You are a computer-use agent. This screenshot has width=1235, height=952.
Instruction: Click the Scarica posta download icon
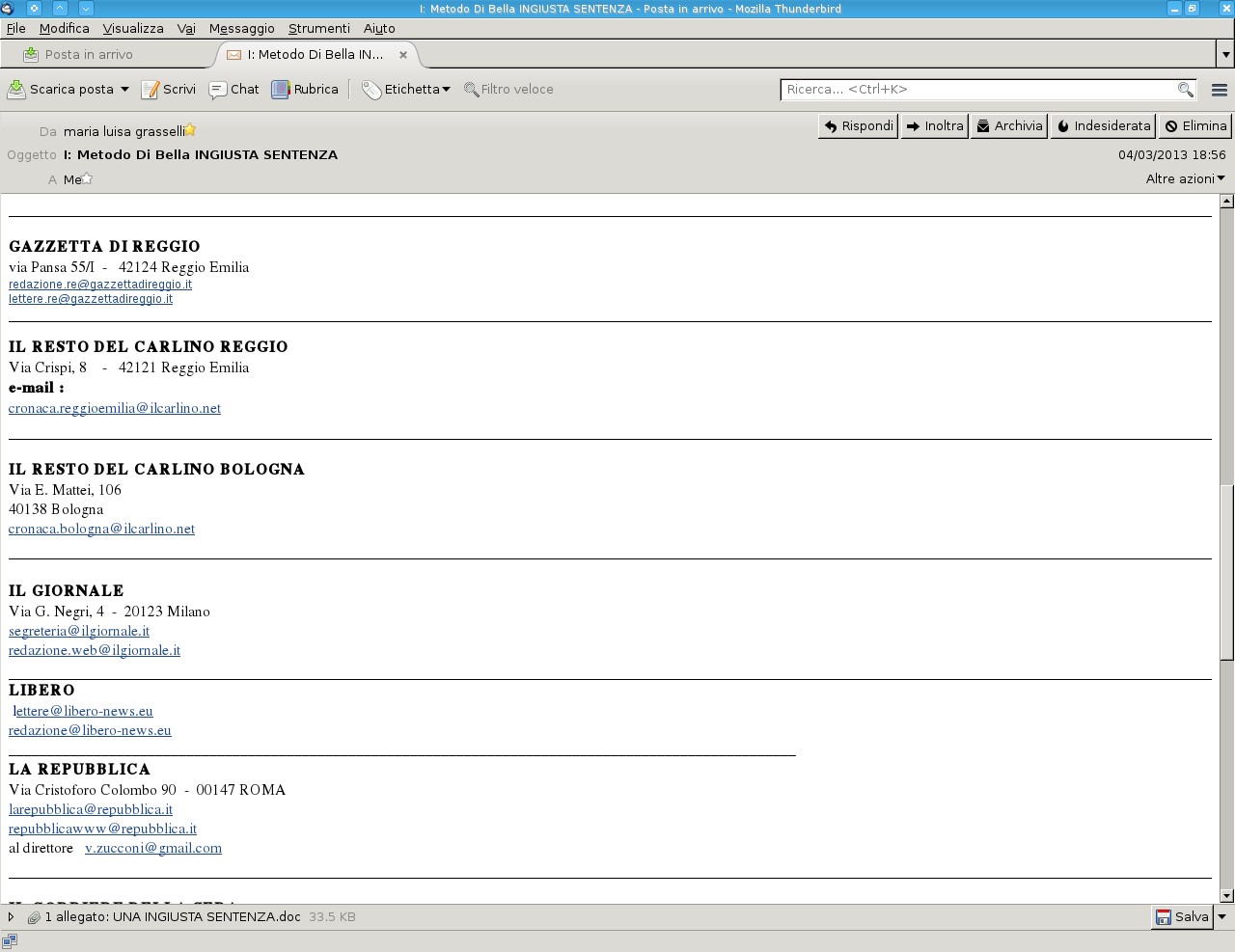click(x=17, y=90)
